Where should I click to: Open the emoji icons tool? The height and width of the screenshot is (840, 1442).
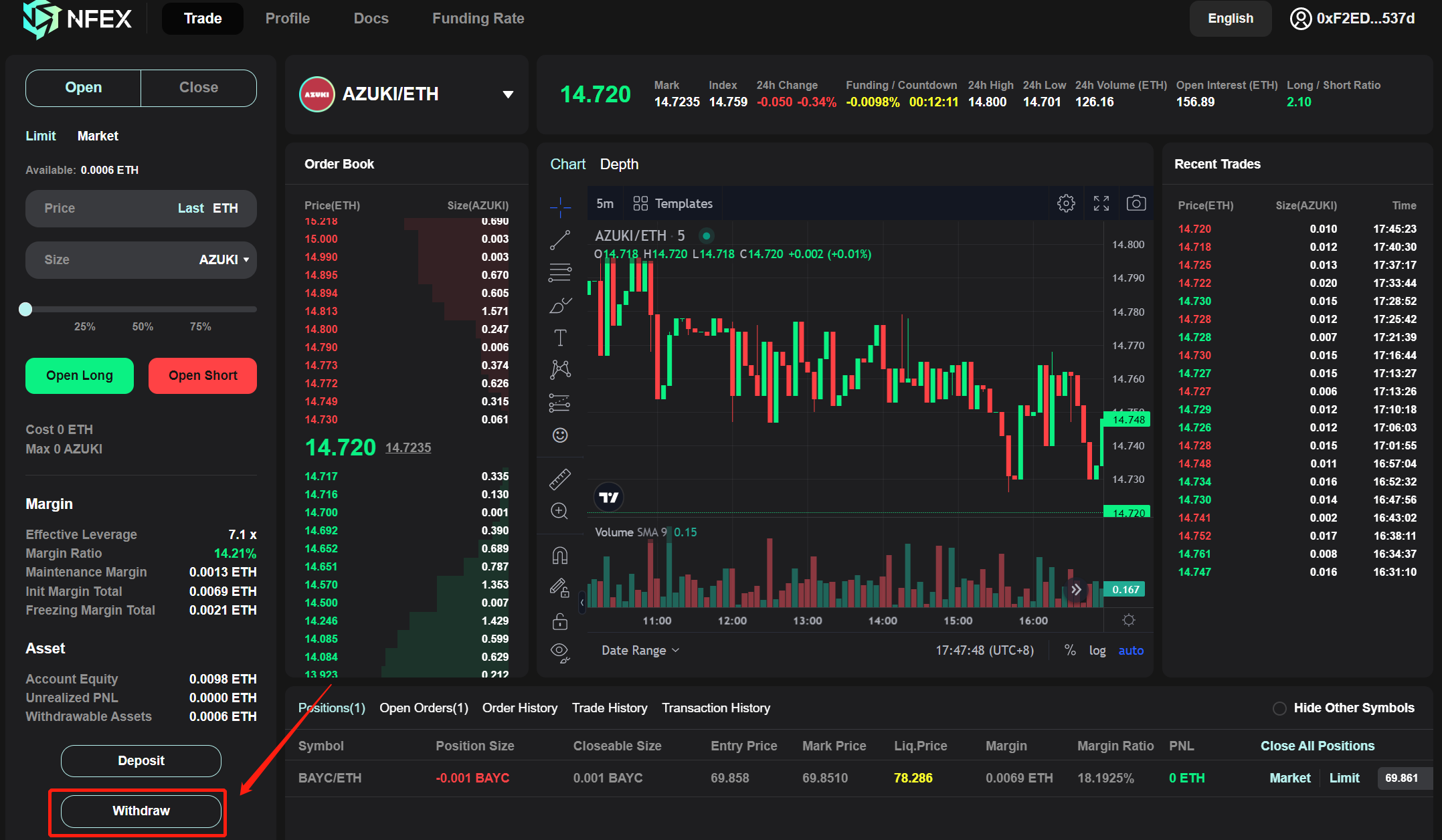[560, 435]
